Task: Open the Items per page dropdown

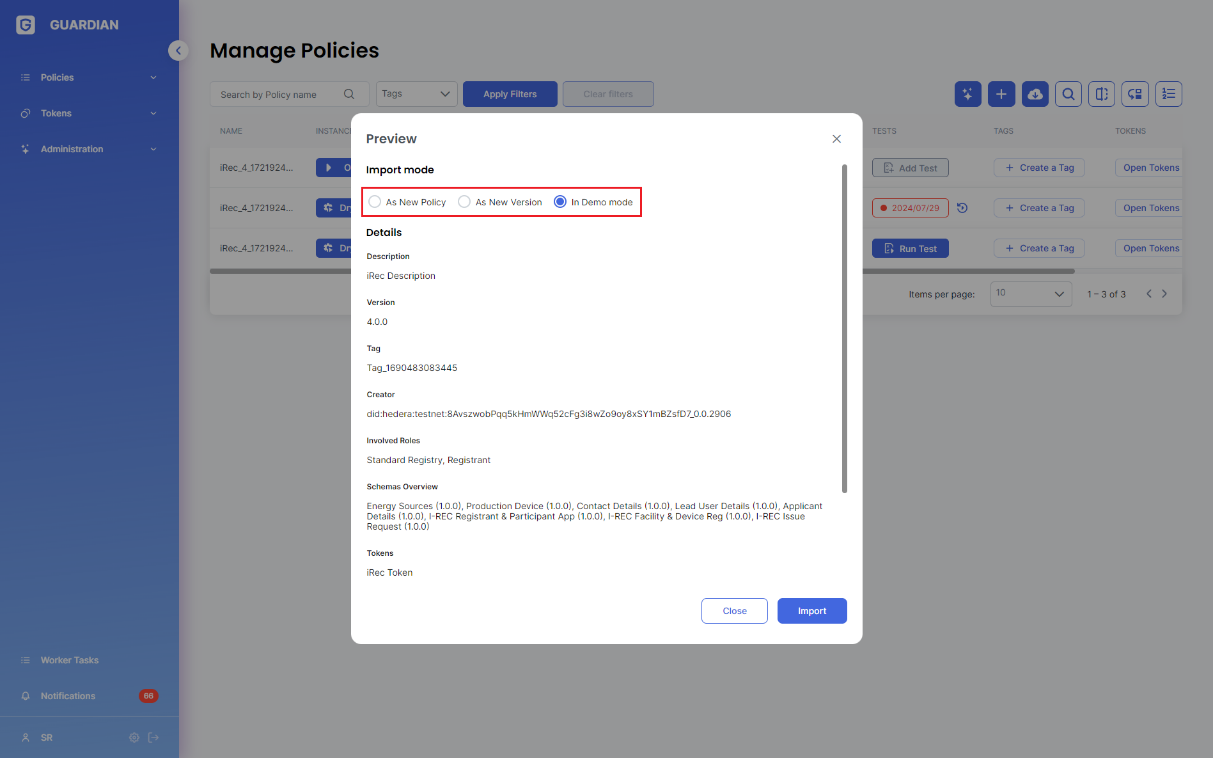Action: point(1030,294)
